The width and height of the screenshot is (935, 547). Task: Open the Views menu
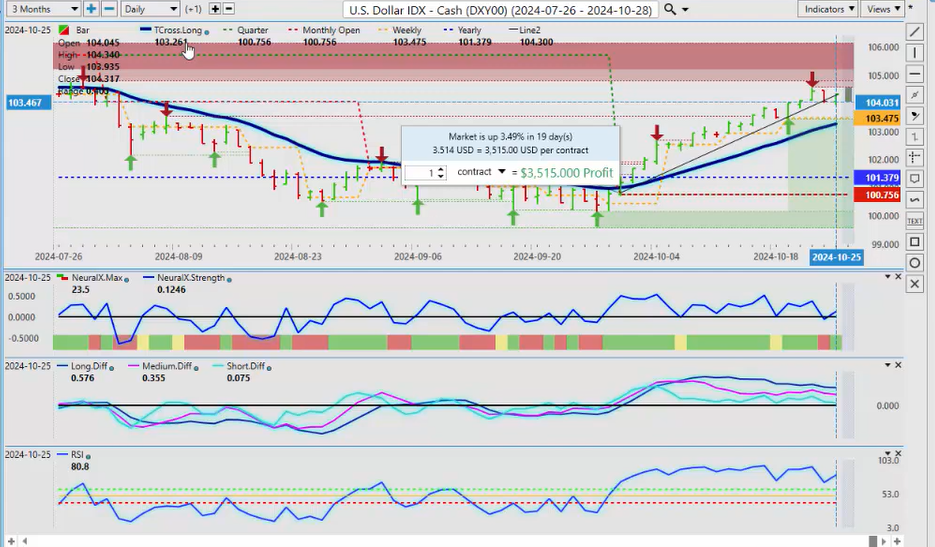pos(882,9)
